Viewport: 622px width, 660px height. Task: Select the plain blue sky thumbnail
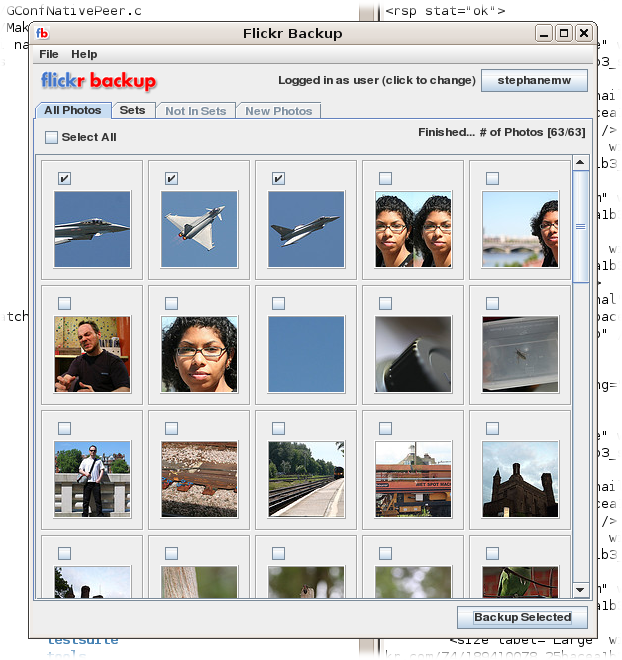[306, 354]
